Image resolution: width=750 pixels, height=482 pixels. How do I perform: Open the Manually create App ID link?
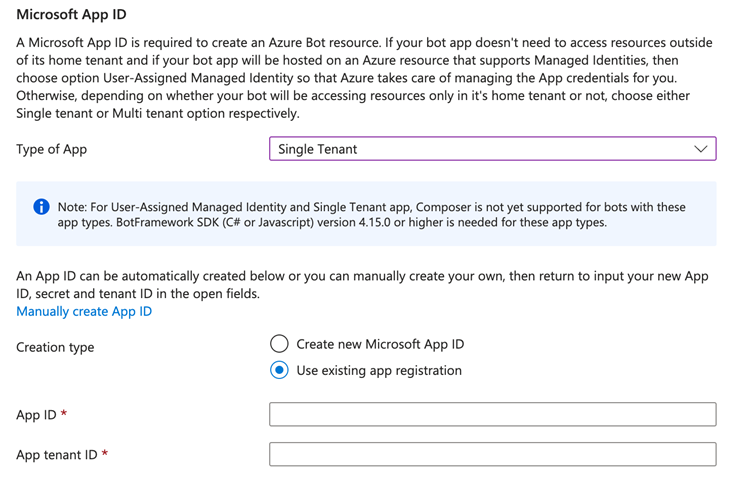coord(84,311)
